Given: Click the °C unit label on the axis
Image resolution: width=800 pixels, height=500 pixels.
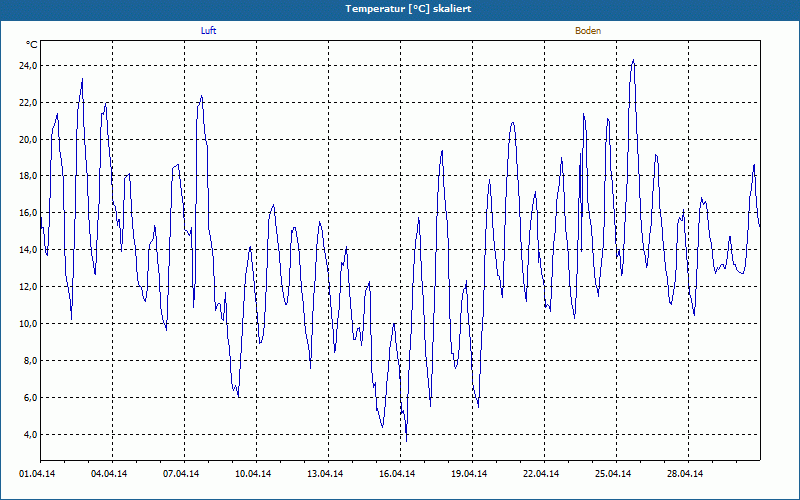Looking at the screenshot, I should pos(32,45).
